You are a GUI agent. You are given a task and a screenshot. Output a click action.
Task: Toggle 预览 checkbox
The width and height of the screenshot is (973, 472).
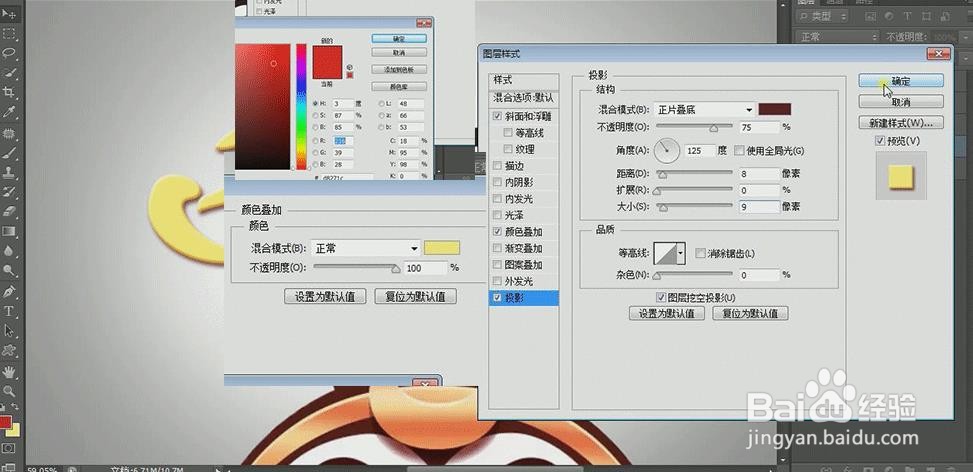coord(880,141)
